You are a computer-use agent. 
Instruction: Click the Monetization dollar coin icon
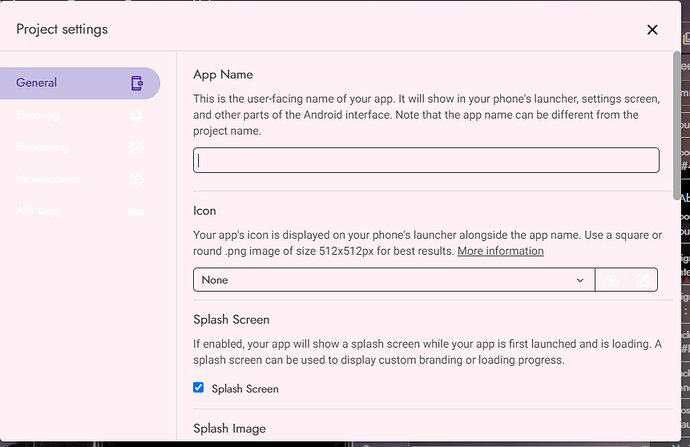[x=137, y=180]
